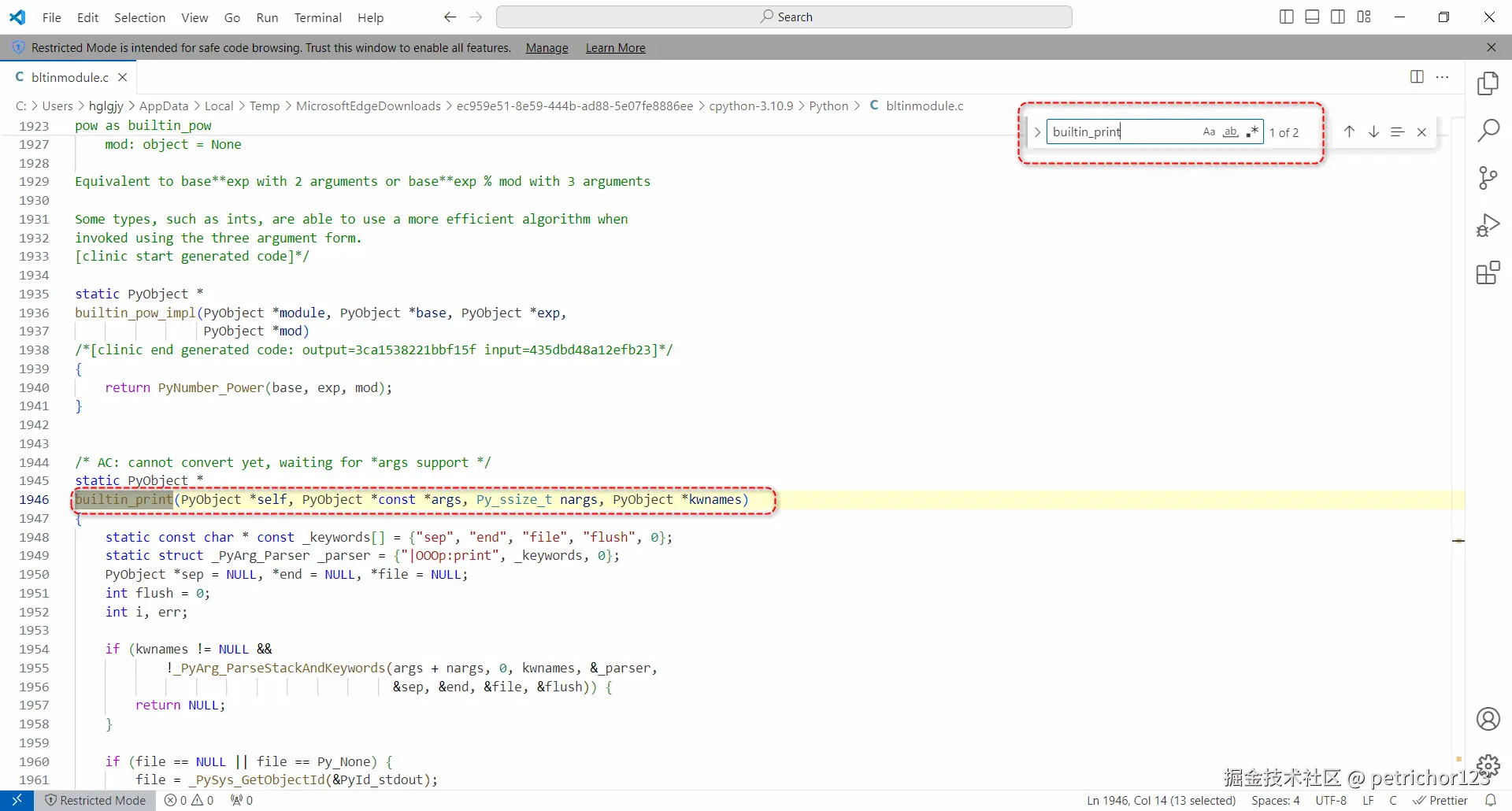Open the Terminal menu
Screen dimensions: 1512x811
pos(317,17)
